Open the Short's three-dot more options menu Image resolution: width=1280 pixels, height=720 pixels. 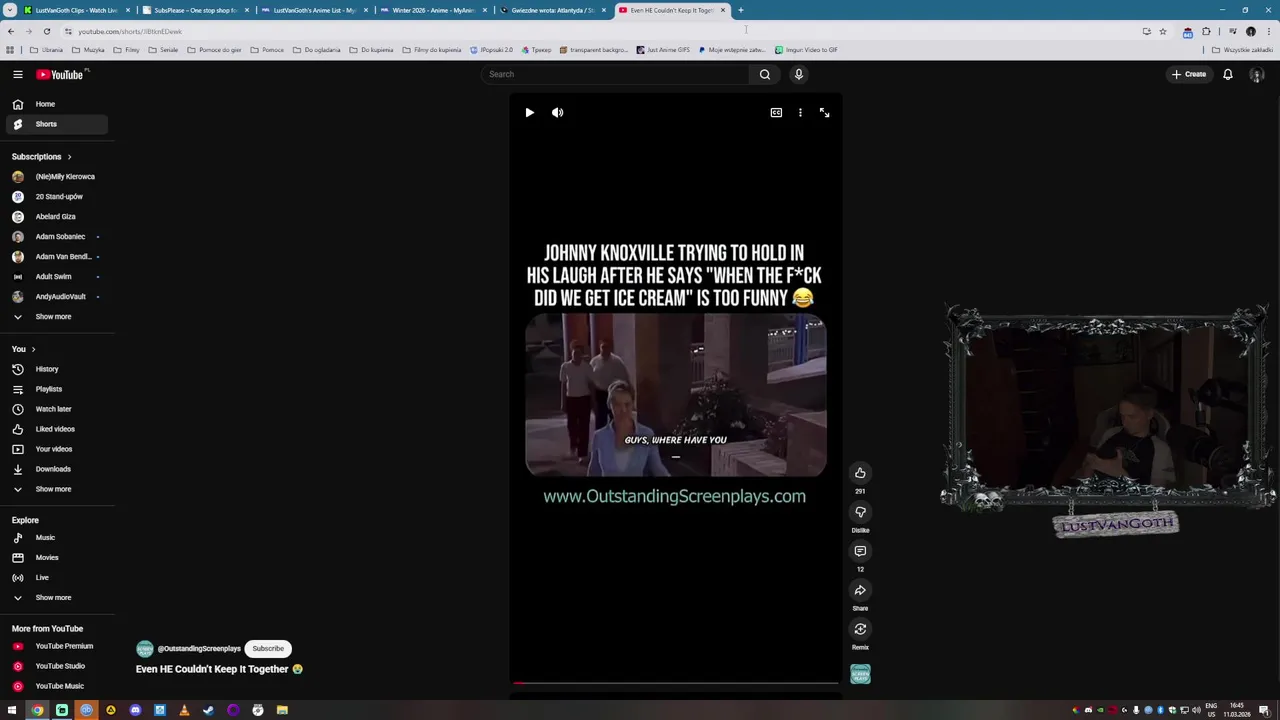pyautogui.click(x=800, y=113)
